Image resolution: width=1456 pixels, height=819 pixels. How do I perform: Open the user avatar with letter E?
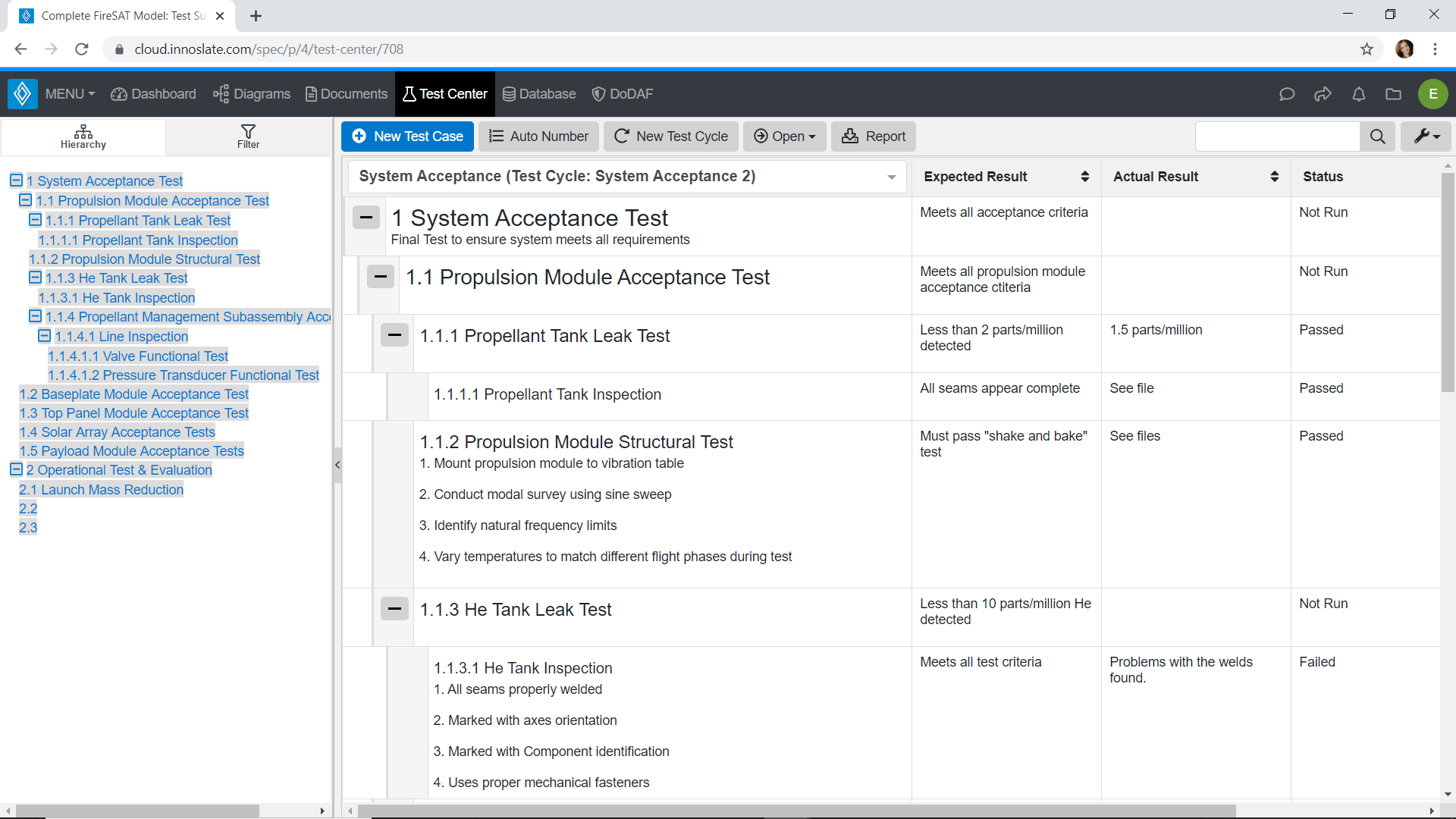[x=1432, y=94]
